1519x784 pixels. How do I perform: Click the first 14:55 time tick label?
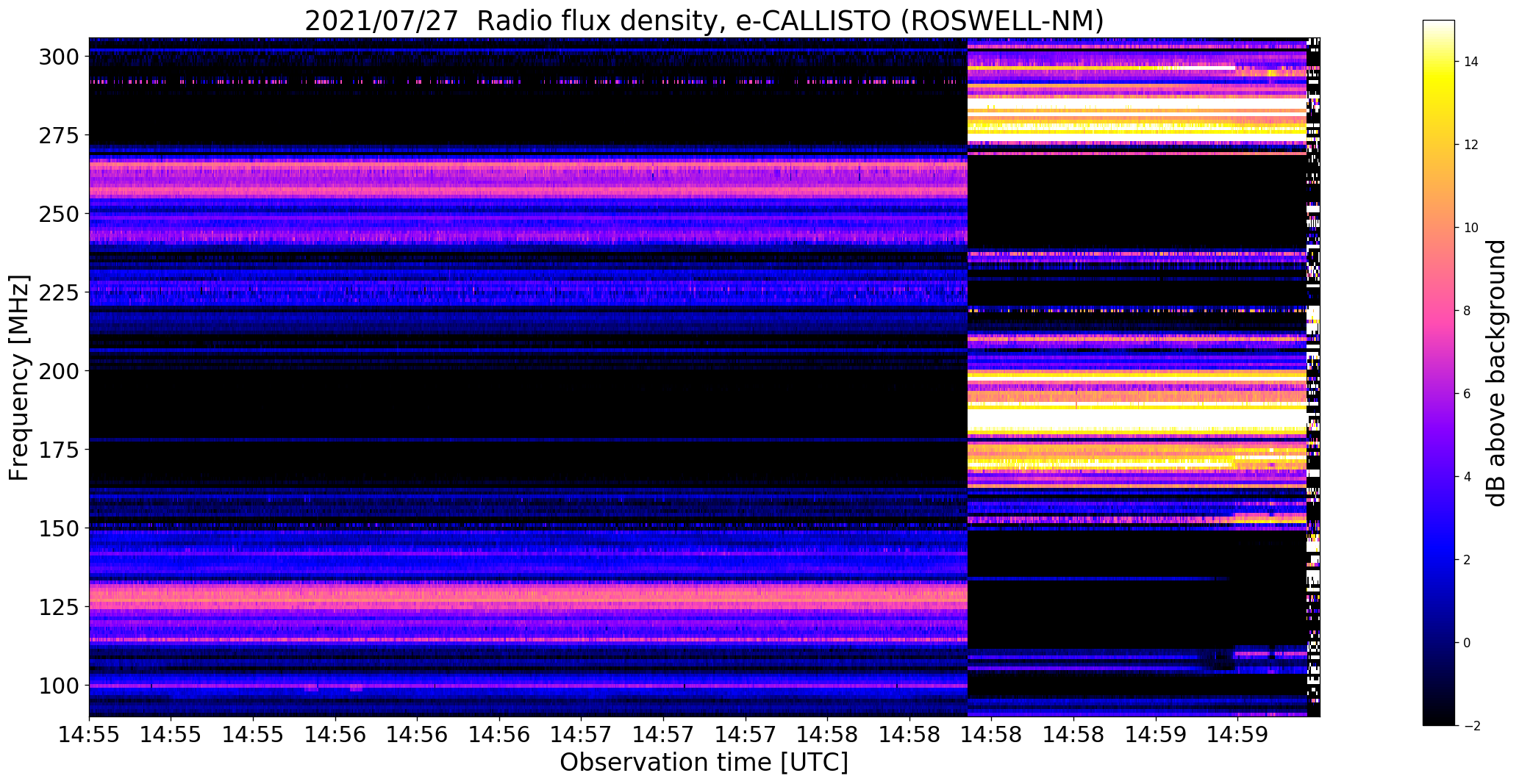click(x=89, y=734)
